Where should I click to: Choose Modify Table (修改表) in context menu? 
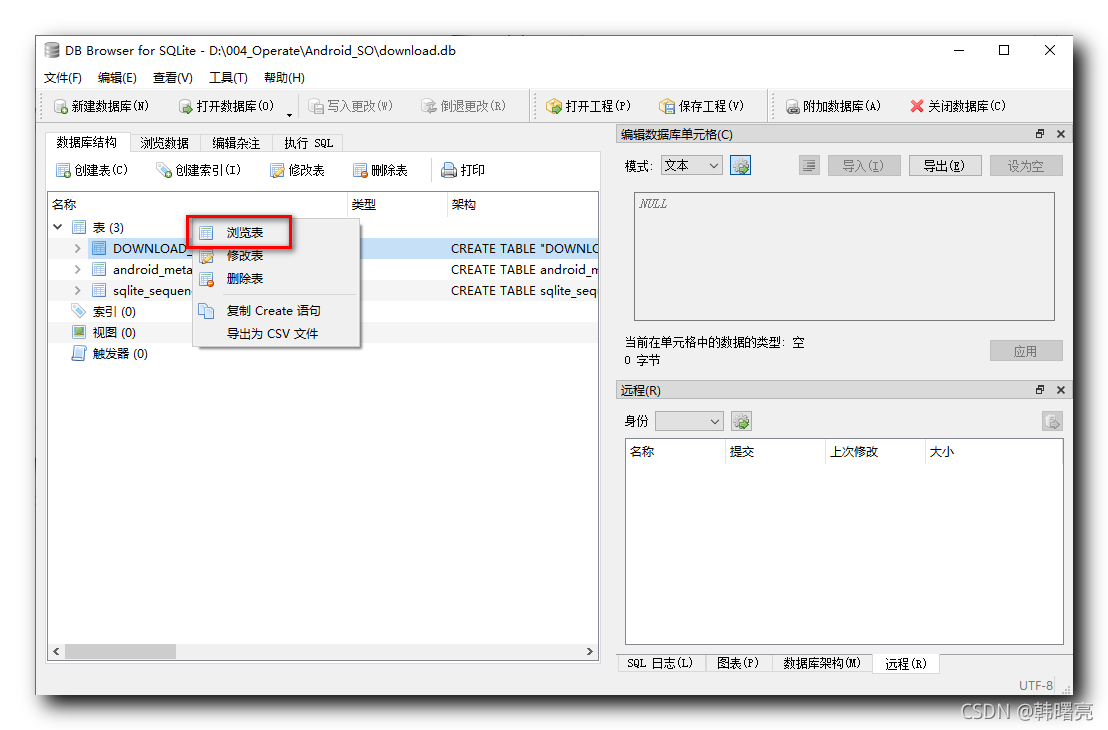276,255
